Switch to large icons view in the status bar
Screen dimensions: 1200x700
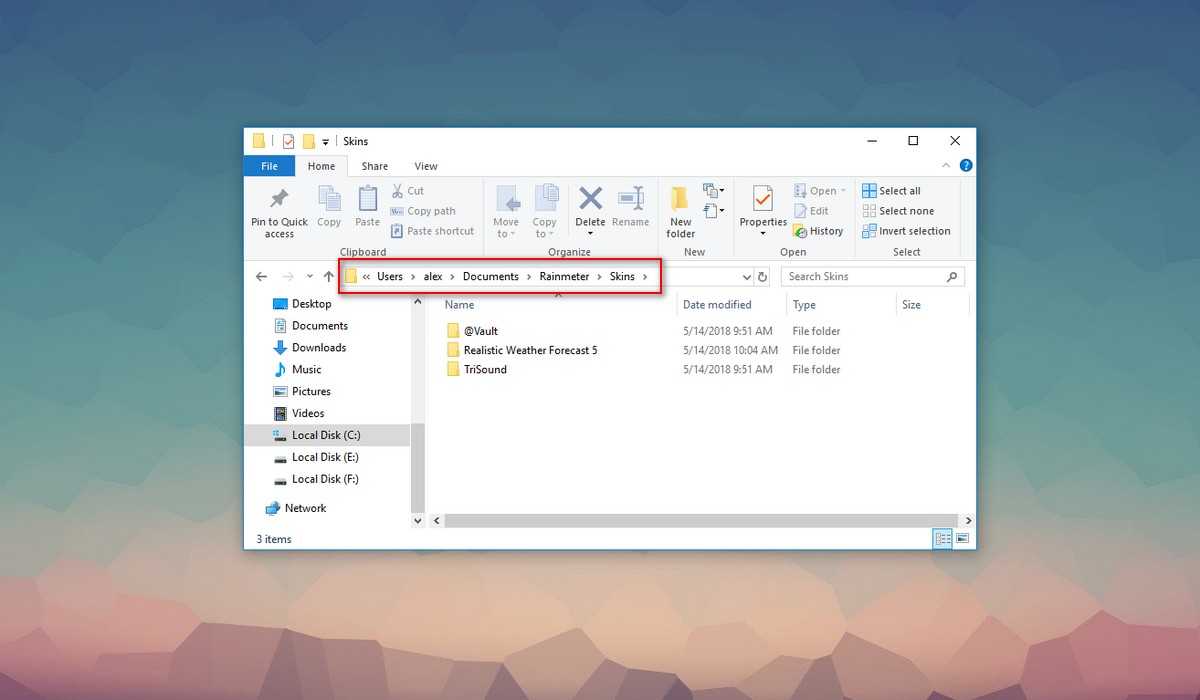[962, 539]
